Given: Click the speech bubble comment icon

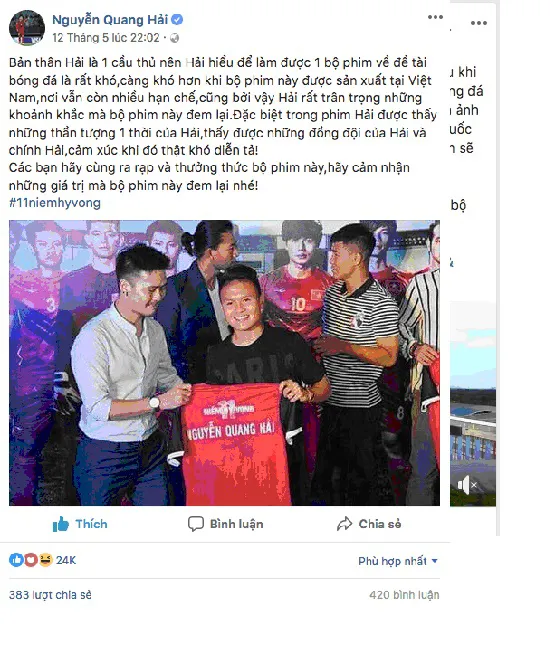Looking at the screenshot, I should [196, 524].
